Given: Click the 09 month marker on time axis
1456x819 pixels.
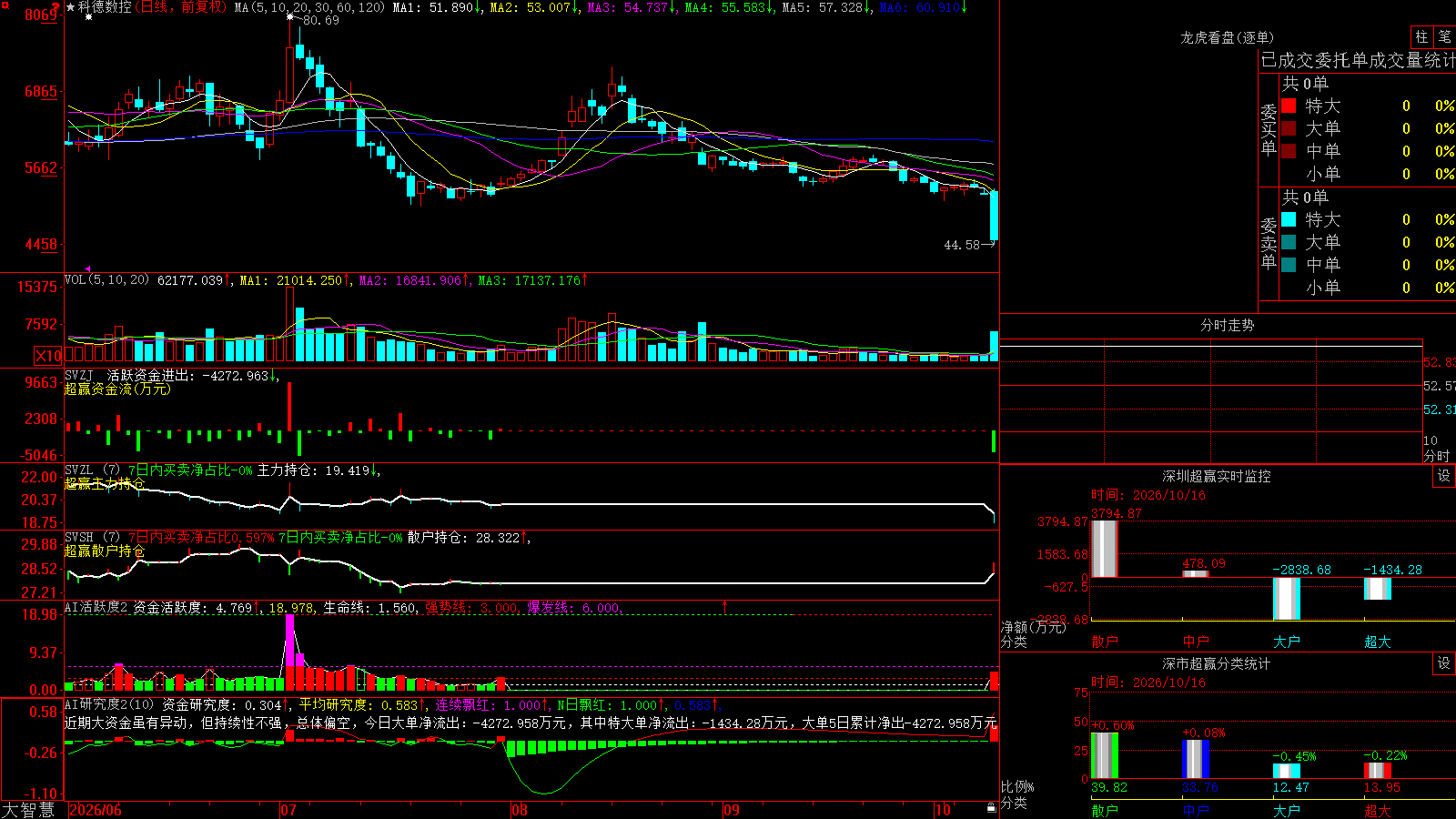Looking at the screenshot, I should [732, 810].
